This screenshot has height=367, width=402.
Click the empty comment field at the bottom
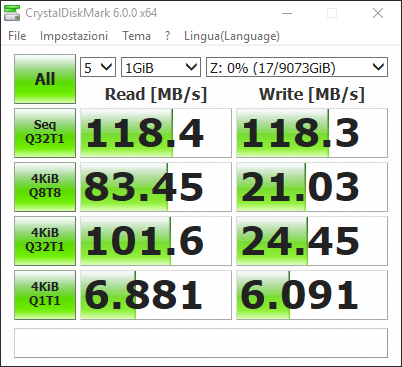[x=201, y=343]
